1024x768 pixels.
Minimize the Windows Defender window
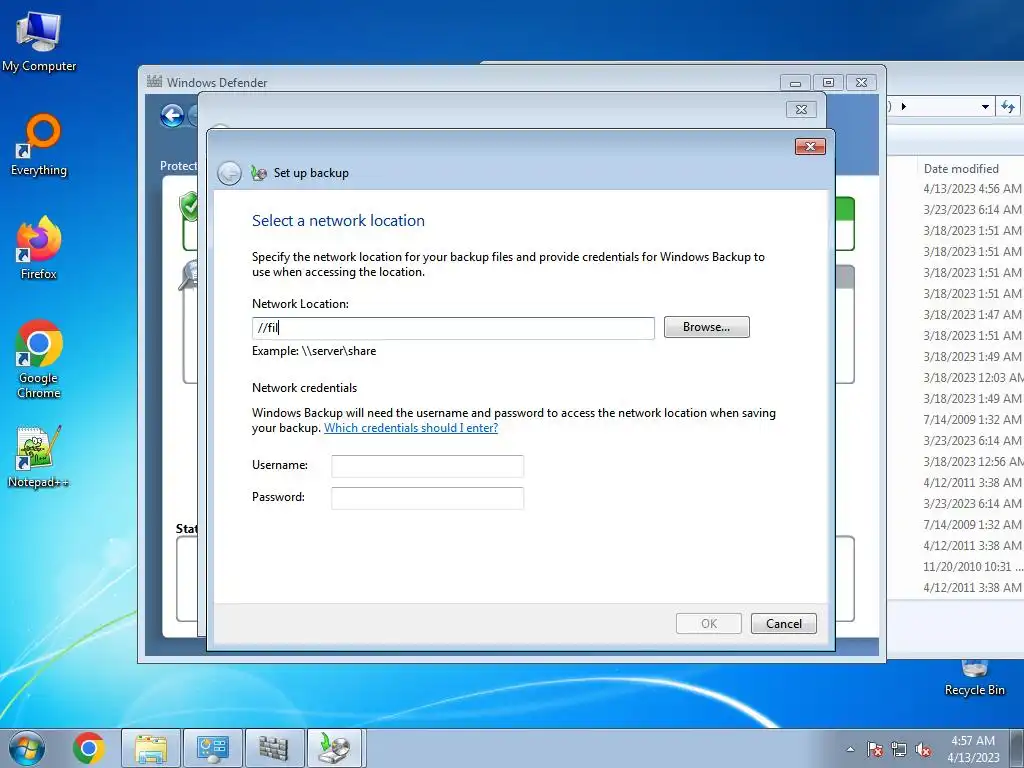coord(795,83)
